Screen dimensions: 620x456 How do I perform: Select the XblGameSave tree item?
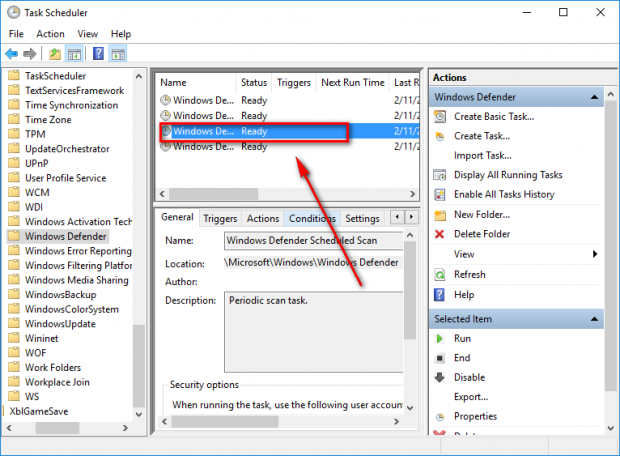tap(39, 411)
